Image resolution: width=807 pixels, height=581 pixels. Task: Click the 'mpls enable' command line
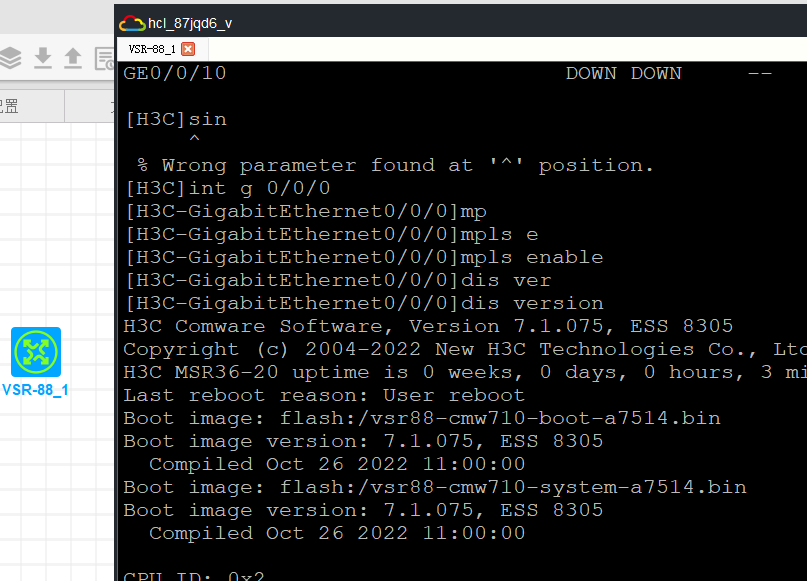[364, 257]
